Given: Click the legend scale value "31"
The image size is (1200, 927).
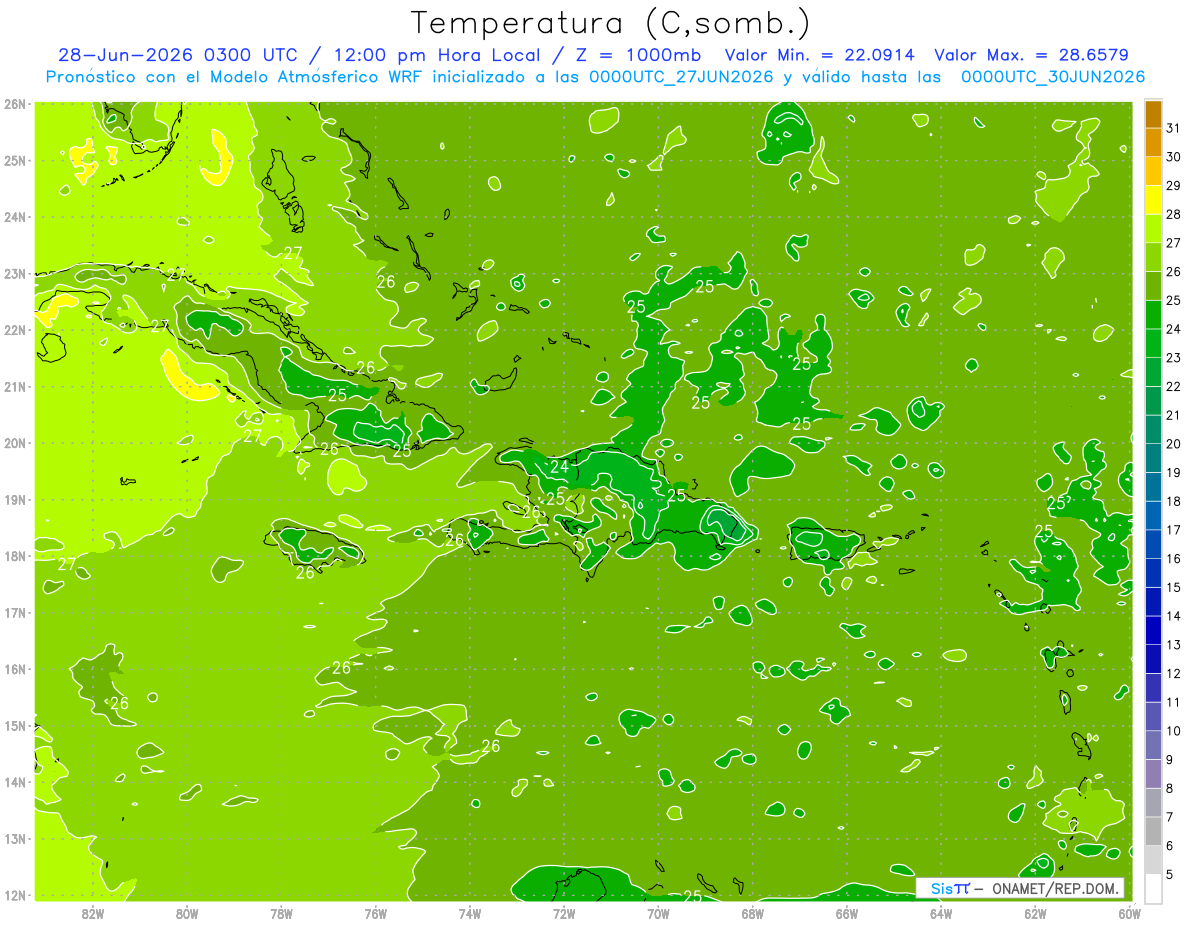Looking at the screenshot, I should [x=1173, y=128].
